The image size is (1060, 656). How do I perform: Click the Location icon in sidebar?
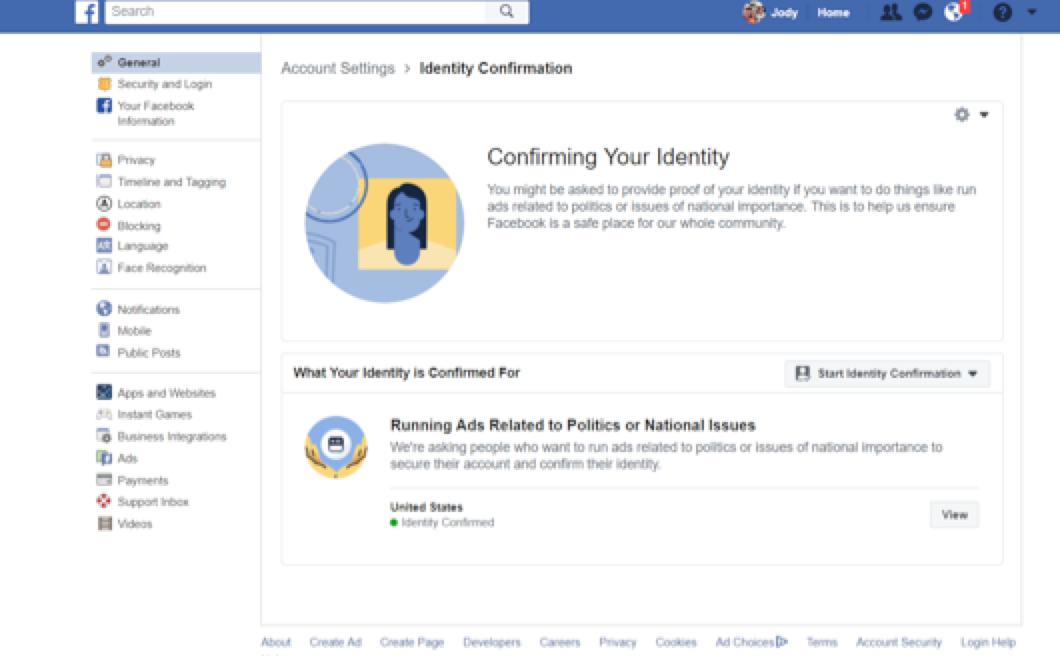(104, 203)
